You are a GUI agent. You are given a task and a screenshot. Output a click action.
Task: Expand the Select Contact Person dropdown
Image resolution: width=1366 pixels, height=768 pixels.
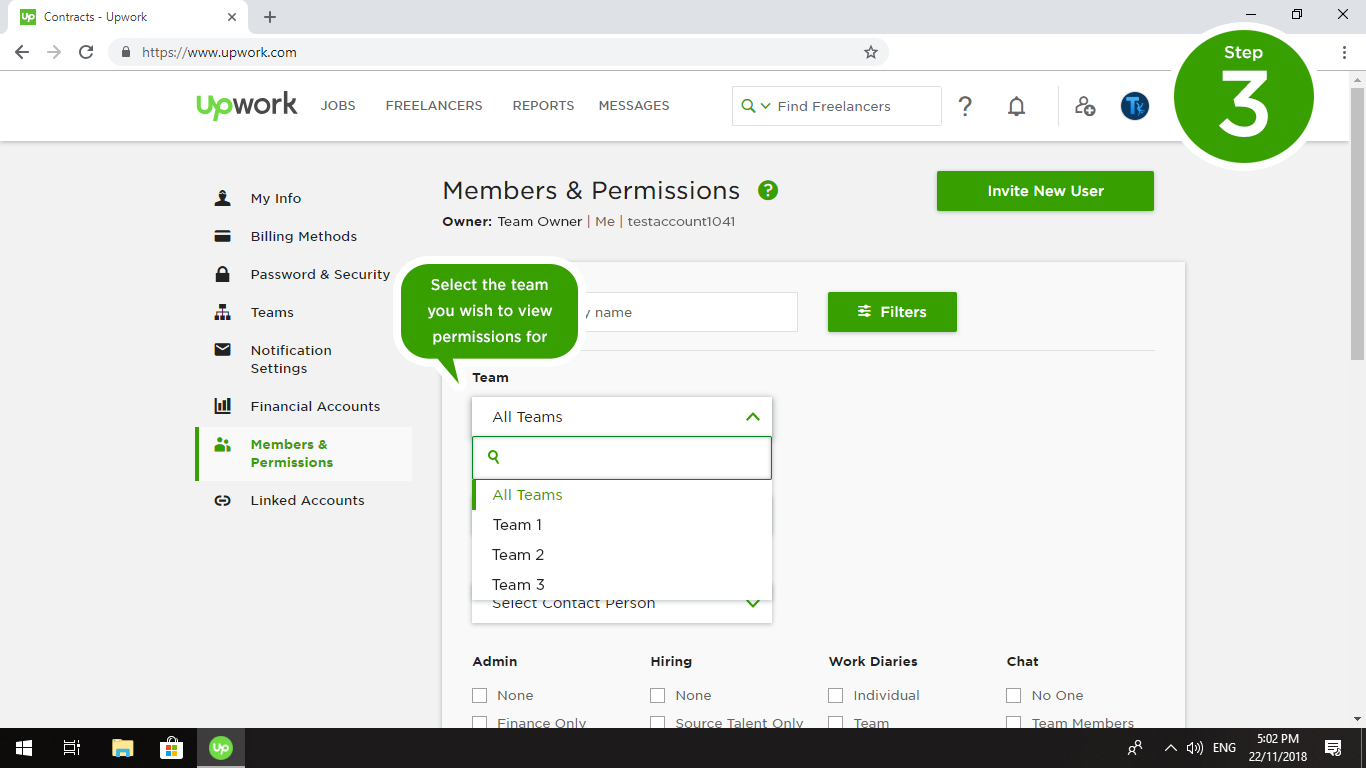pos(752,604)
